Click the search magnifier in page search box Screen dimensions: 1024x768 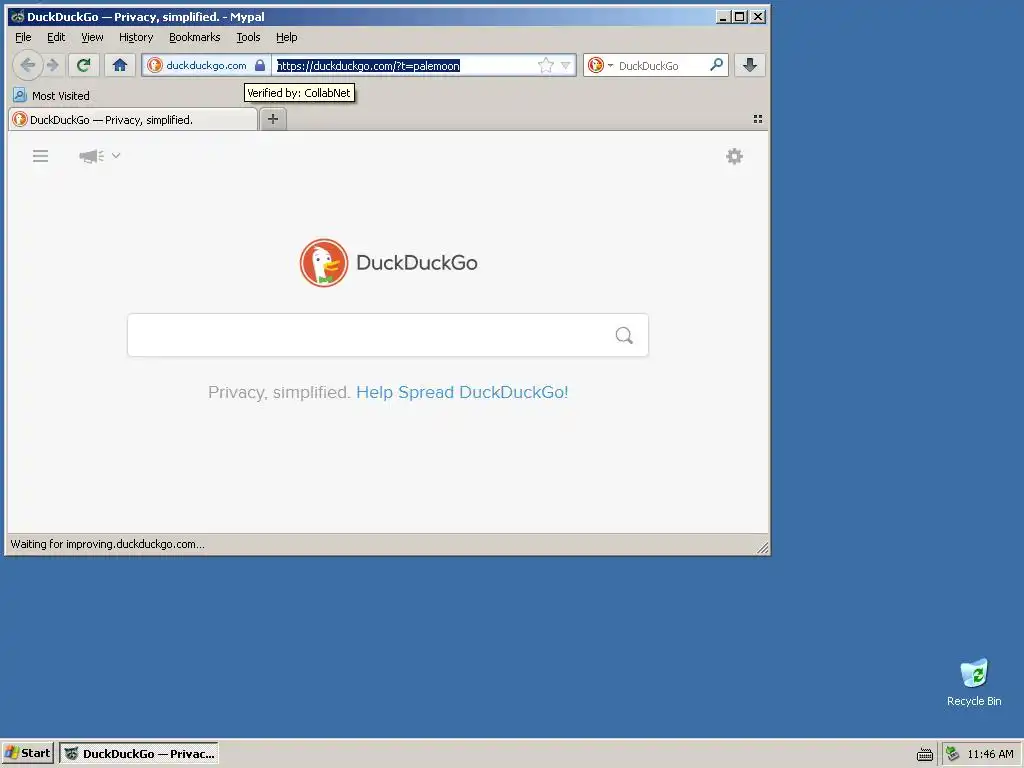[x=624, y=335]
